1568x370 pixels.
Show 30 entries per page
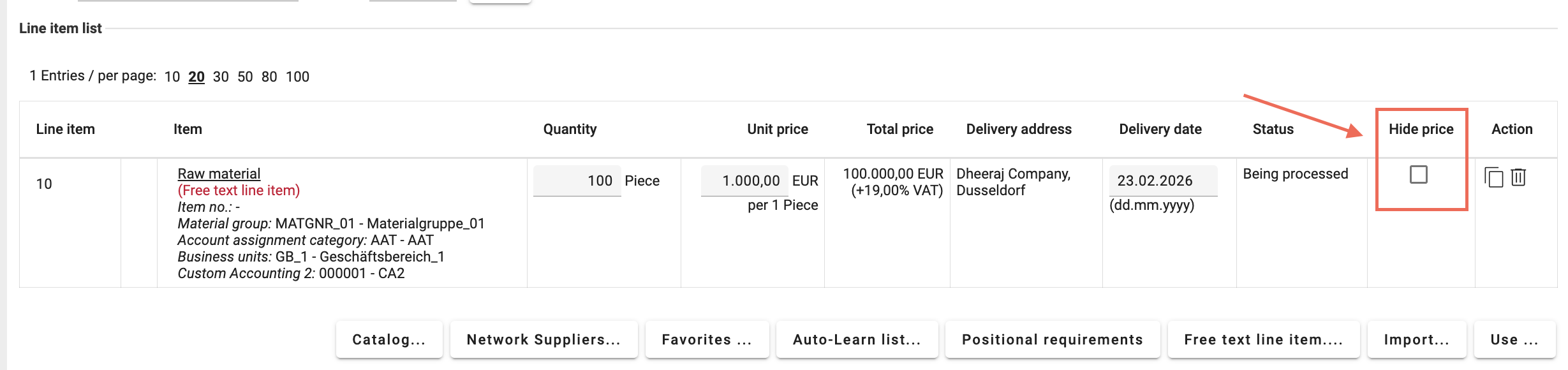(x=220, y=76)
